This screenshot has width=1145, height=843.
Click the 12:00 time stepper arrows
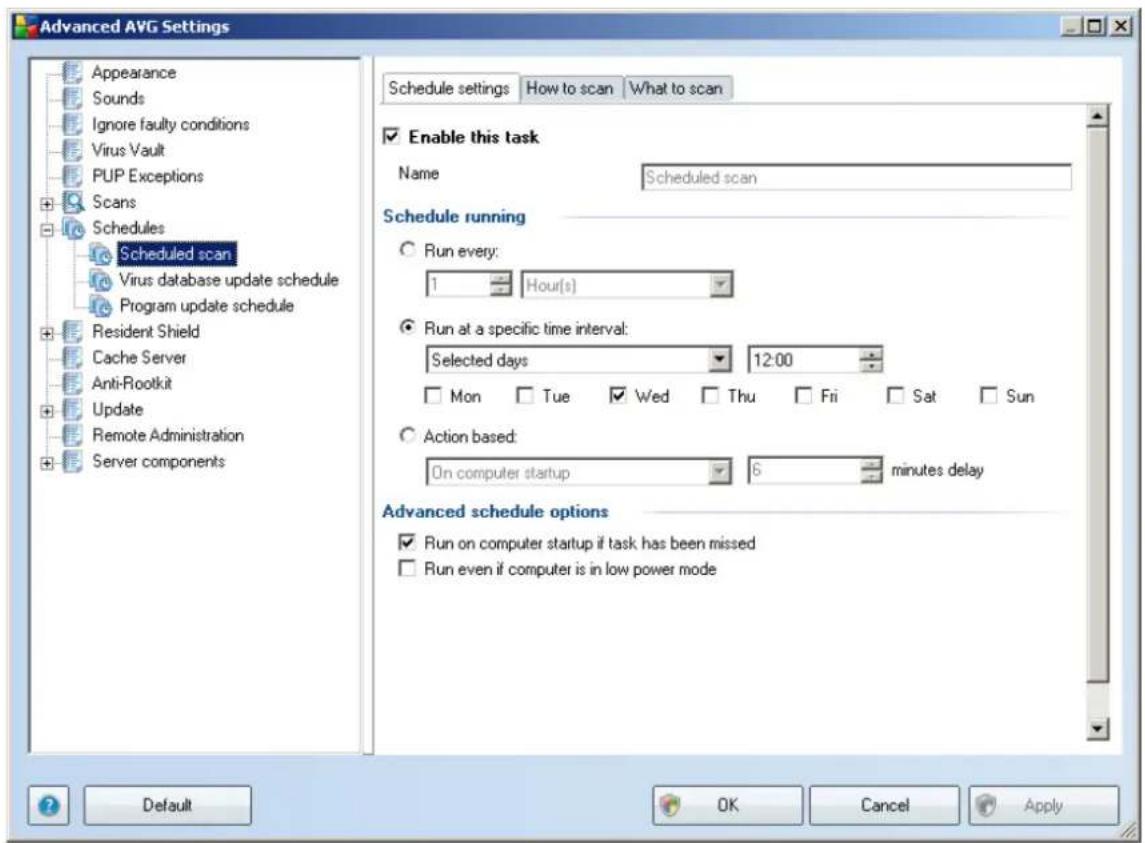click(871, 359)
